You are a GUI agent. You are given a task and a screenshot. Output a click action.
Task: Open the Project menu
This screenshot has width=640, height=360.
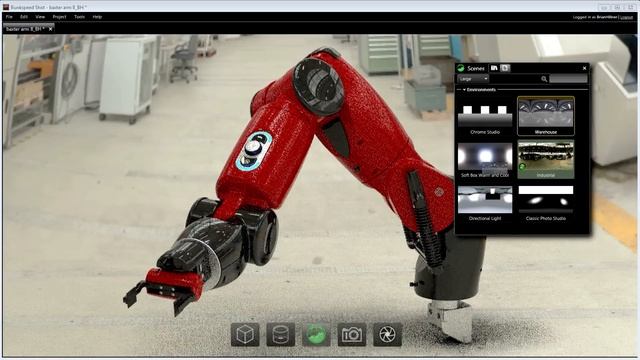tap(59, 17)
